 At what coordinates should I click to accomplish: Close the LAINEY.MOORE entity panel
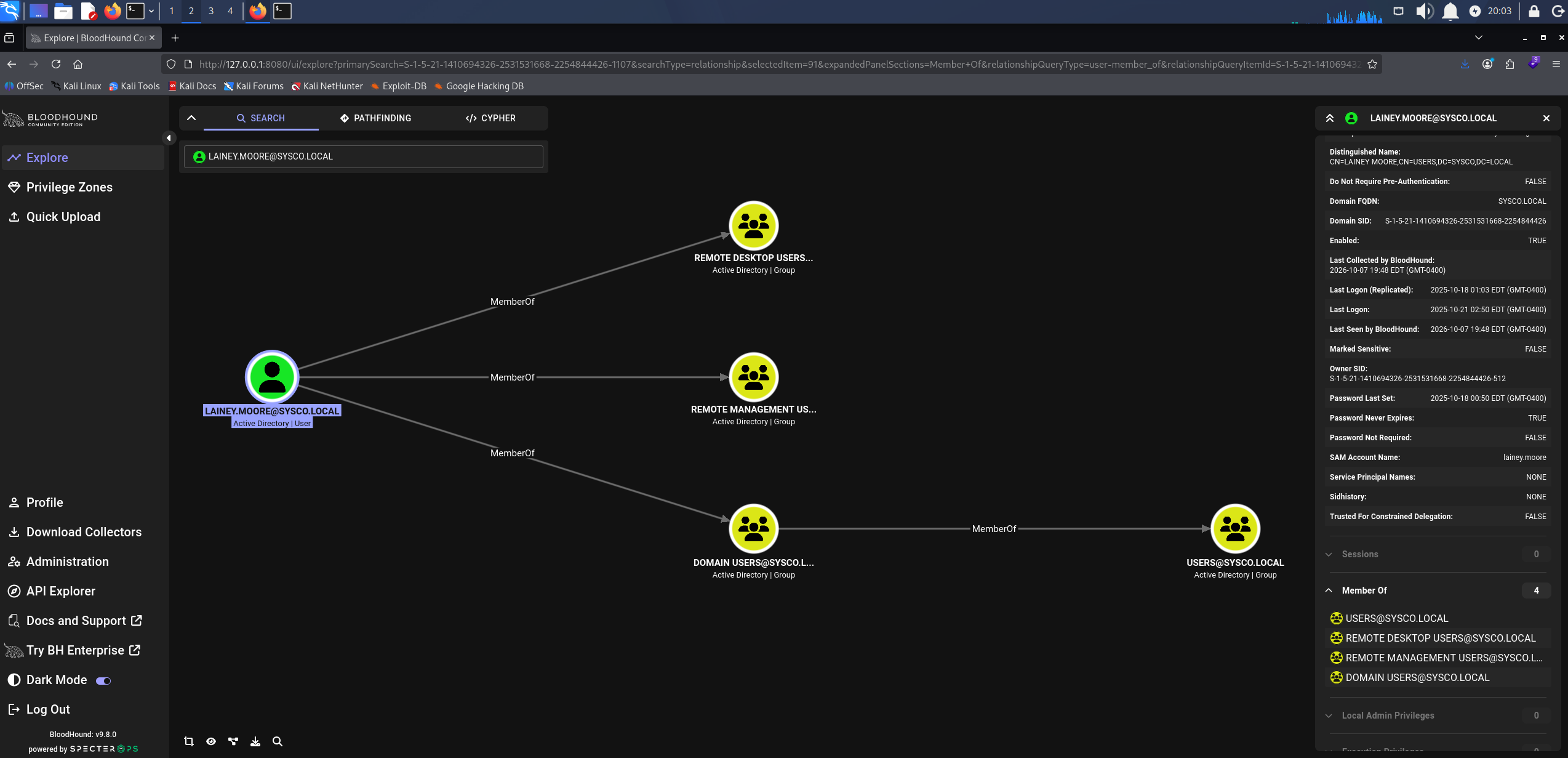point(1546,118)
